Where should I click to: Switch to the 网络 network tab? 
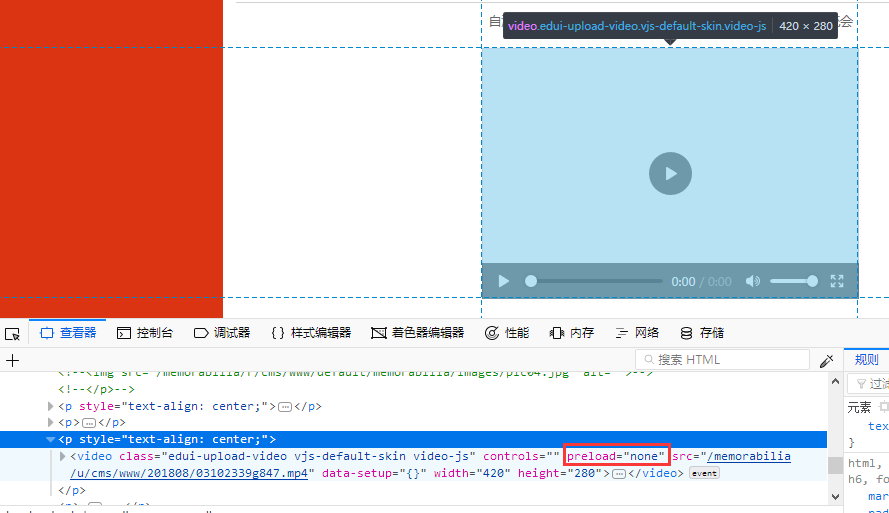coord(637,333)
